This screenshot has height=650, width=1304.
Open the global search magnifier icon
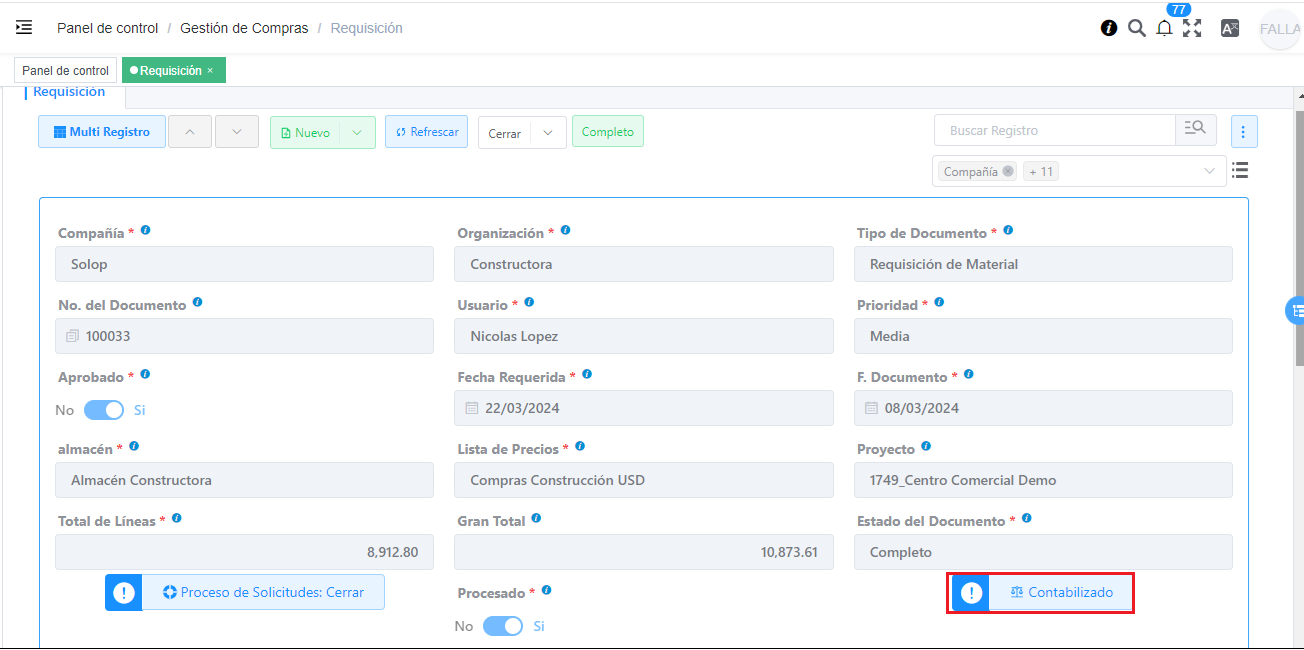(1137, 28)
